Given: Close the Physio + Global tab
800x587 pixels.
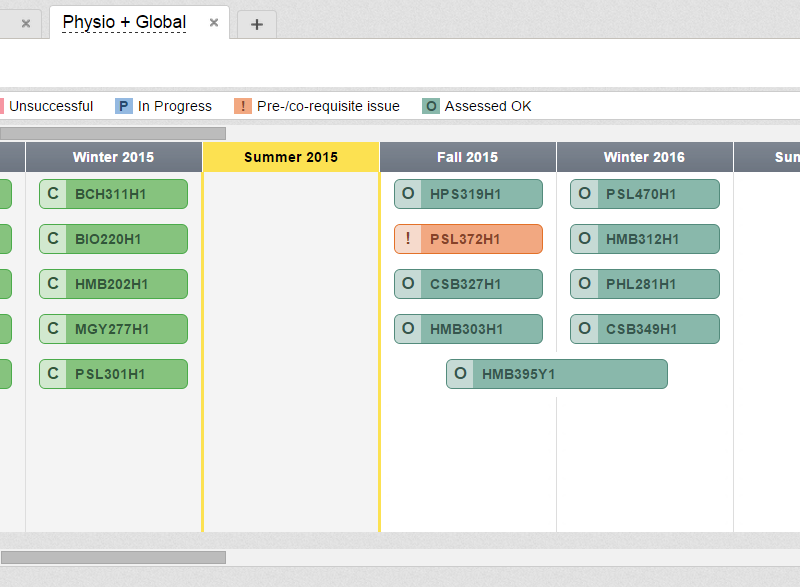Looking at the screenshot, I should pyautogui.click(x=214, y=23).
